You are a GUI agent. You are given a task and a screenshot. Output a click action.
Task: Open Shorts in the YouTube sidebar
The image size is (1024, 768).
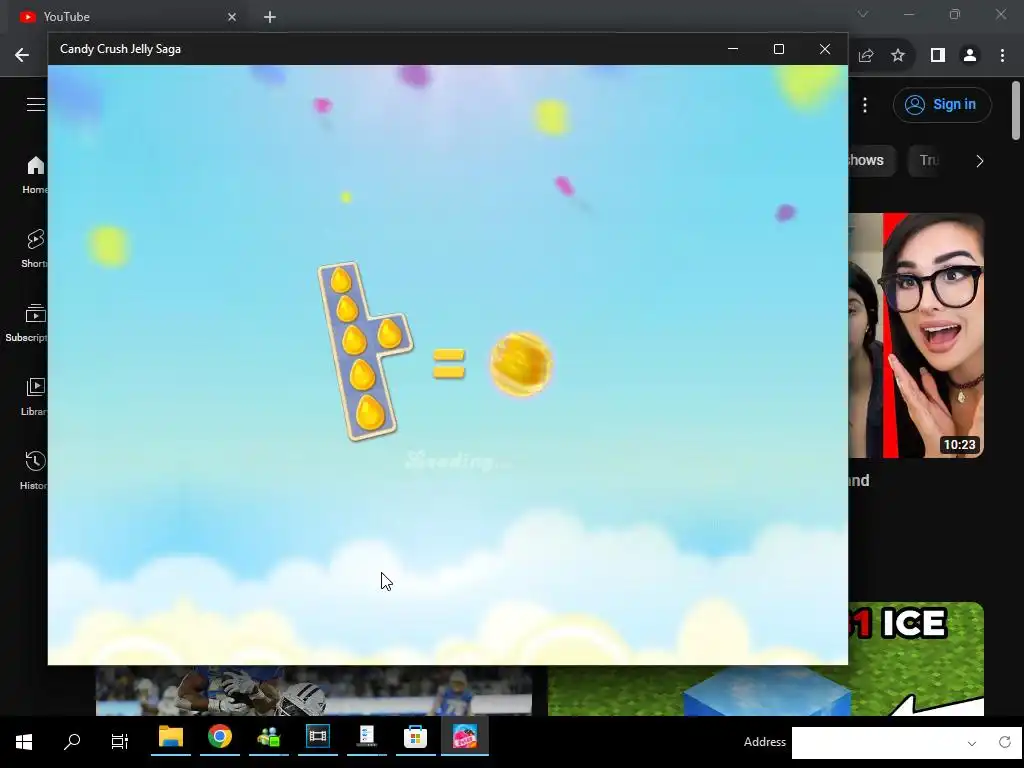point(34,249)
